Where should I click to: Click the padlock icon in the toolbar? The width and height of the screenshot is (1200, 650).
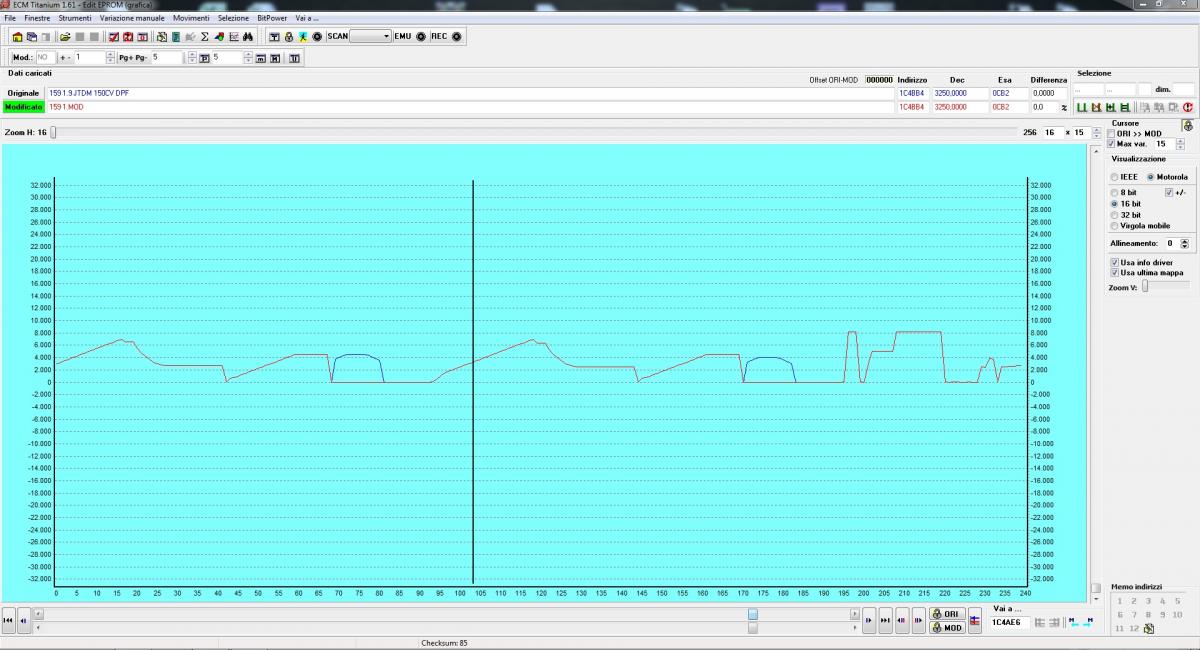pos(288,37)
